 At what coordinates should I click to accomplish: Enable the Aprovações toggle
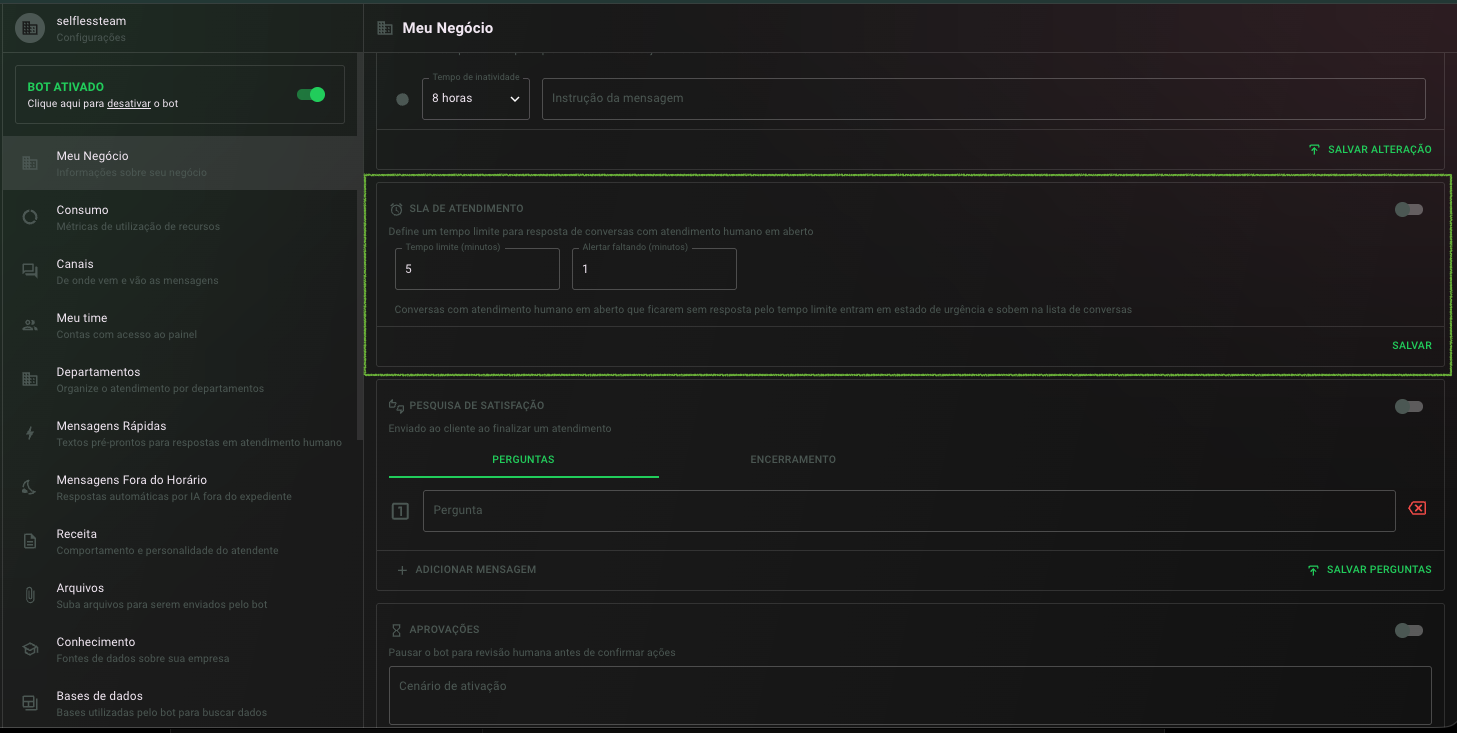click(1409, 630)
